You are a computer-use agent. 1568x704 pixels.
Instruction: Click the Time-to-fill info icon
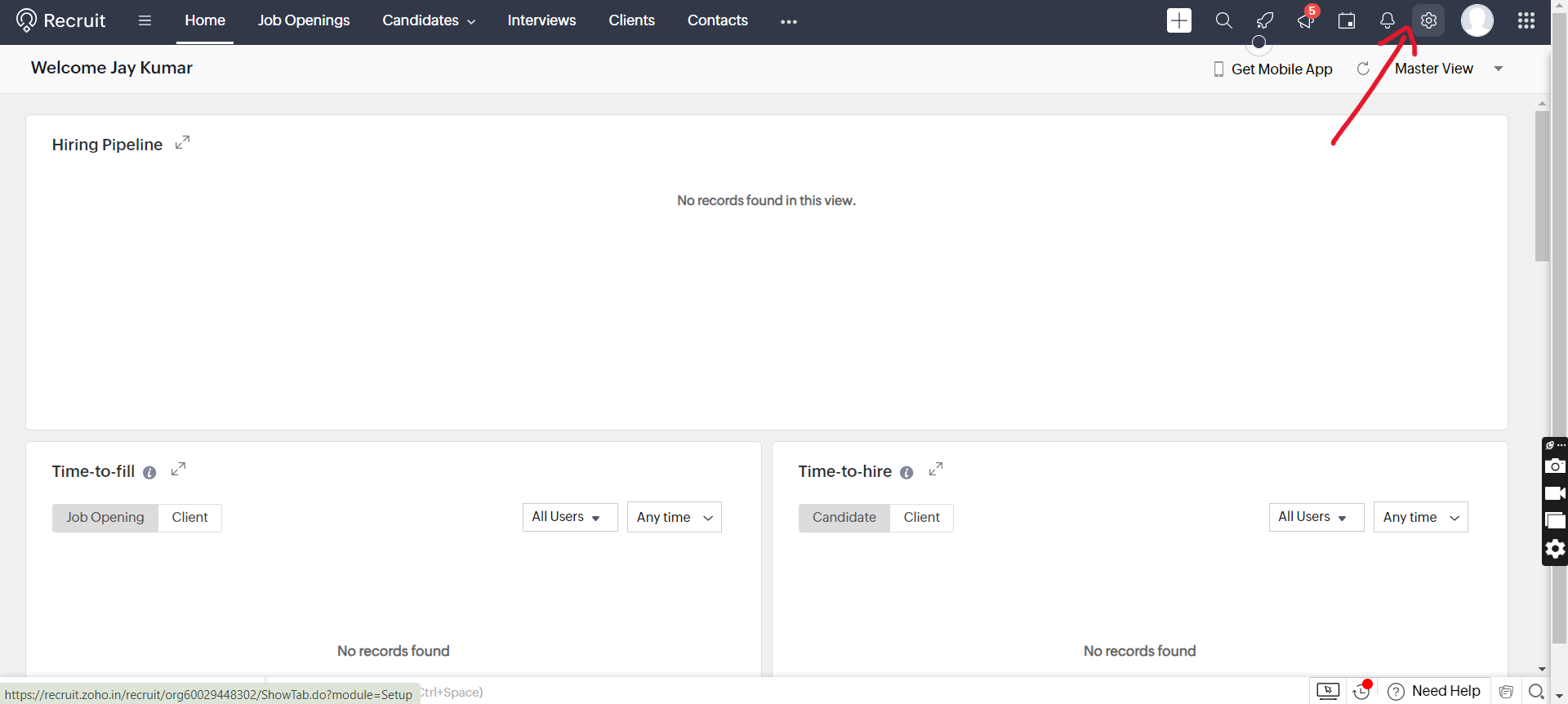click(149, 472)
